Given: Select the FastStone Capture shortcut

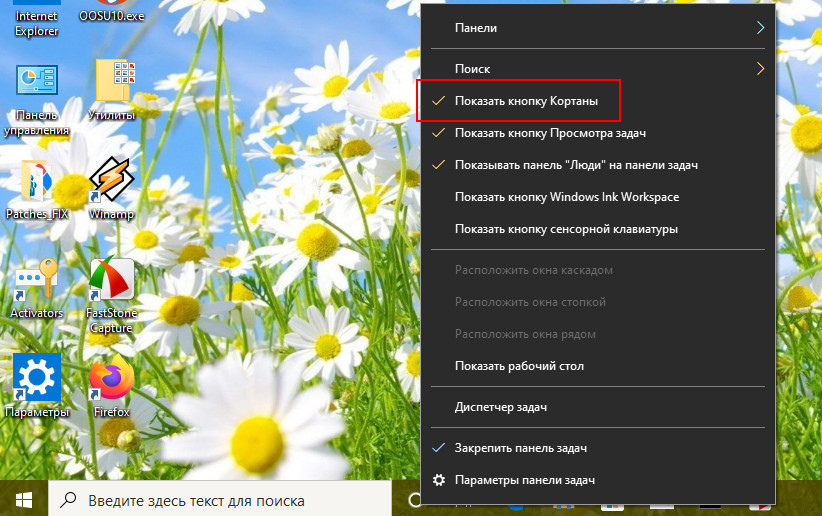Looking at the screenshot, I should coord(111,296).
